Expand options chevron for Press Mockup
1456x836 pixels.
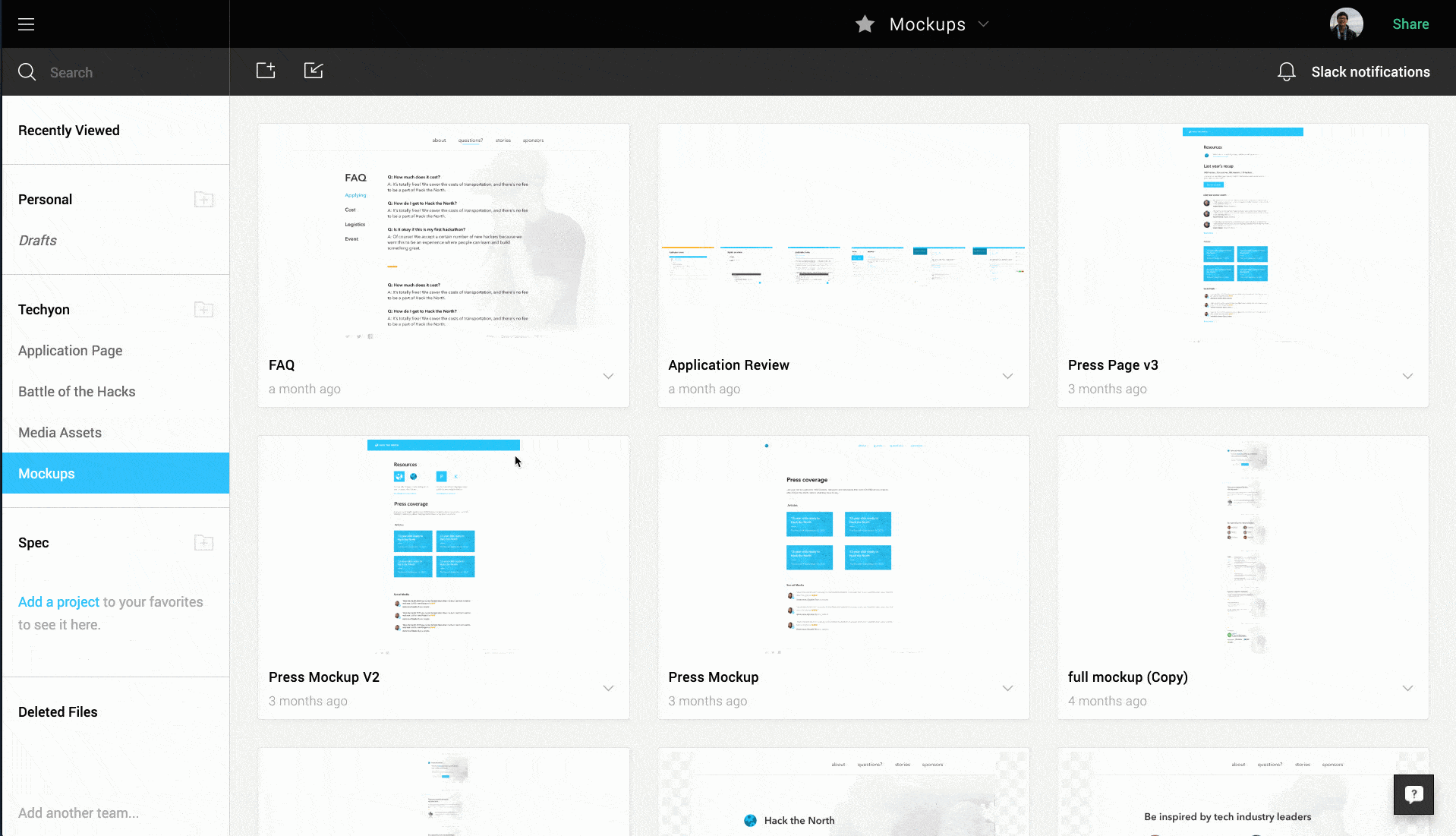click(x=1007, y=689)
